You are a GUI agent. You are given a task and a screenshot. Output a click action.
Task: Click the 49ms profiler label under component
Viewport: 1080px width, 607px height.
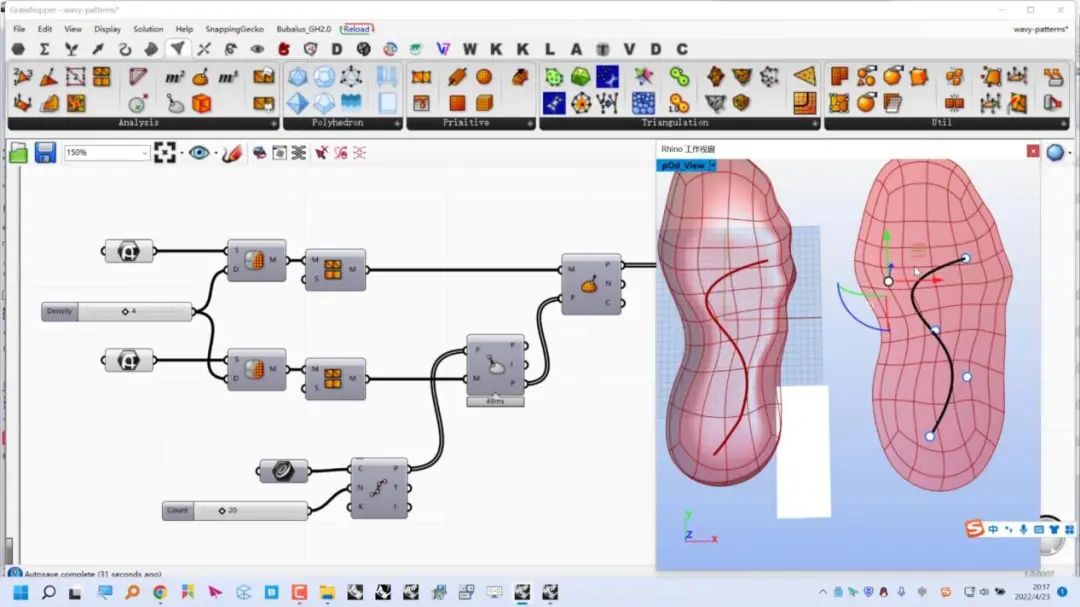pyautogui.click(x=495, y=401)
